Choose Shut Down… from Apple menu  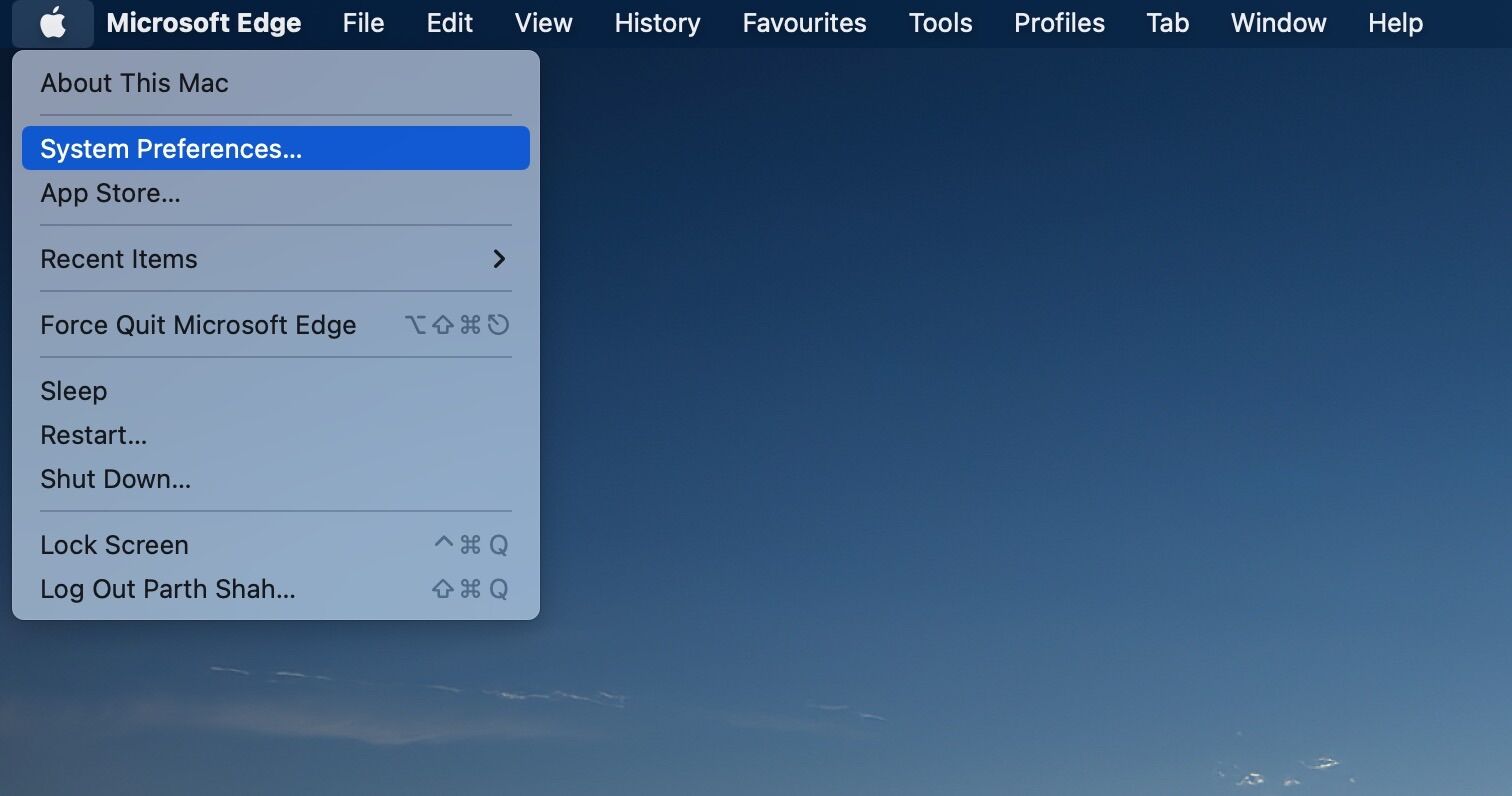pos(276,479)
